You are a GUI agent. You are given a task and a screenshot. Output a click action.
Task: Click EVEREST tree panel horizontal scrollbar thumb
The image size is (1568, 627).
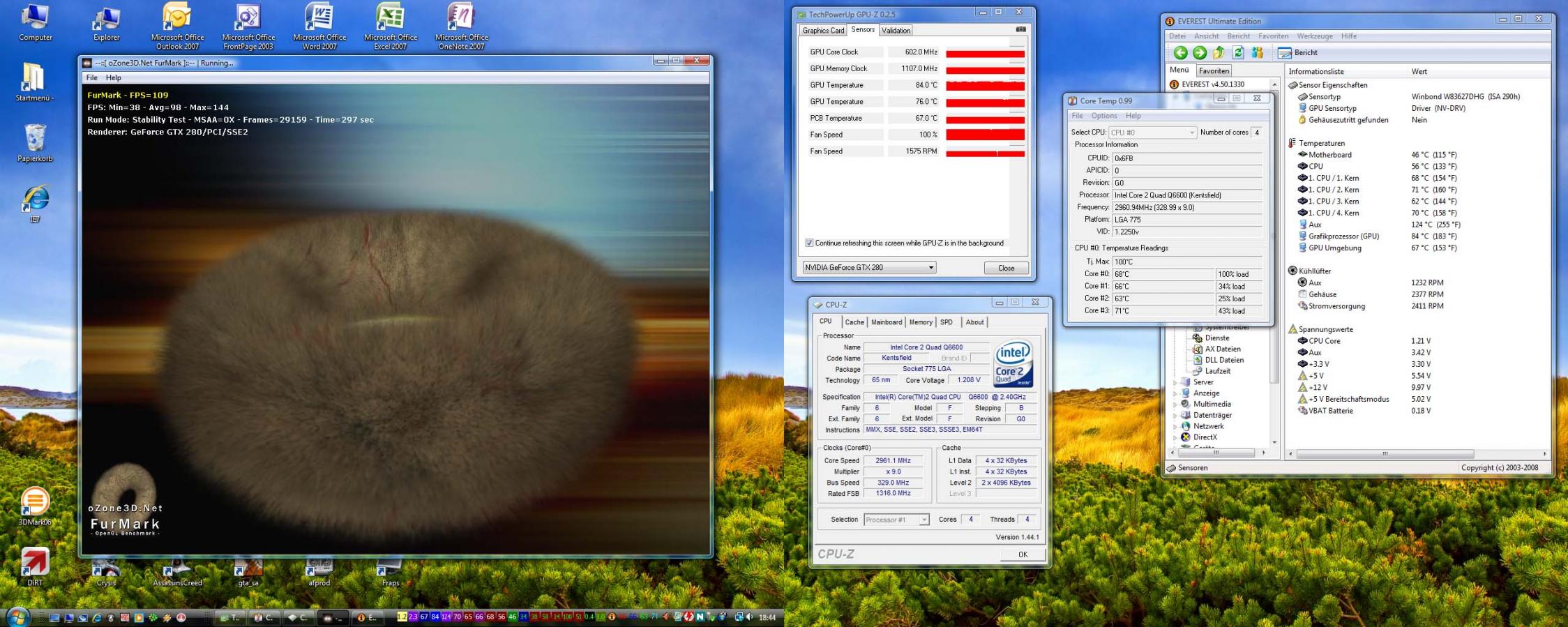pyautogui.click(x=1216, y=453)
